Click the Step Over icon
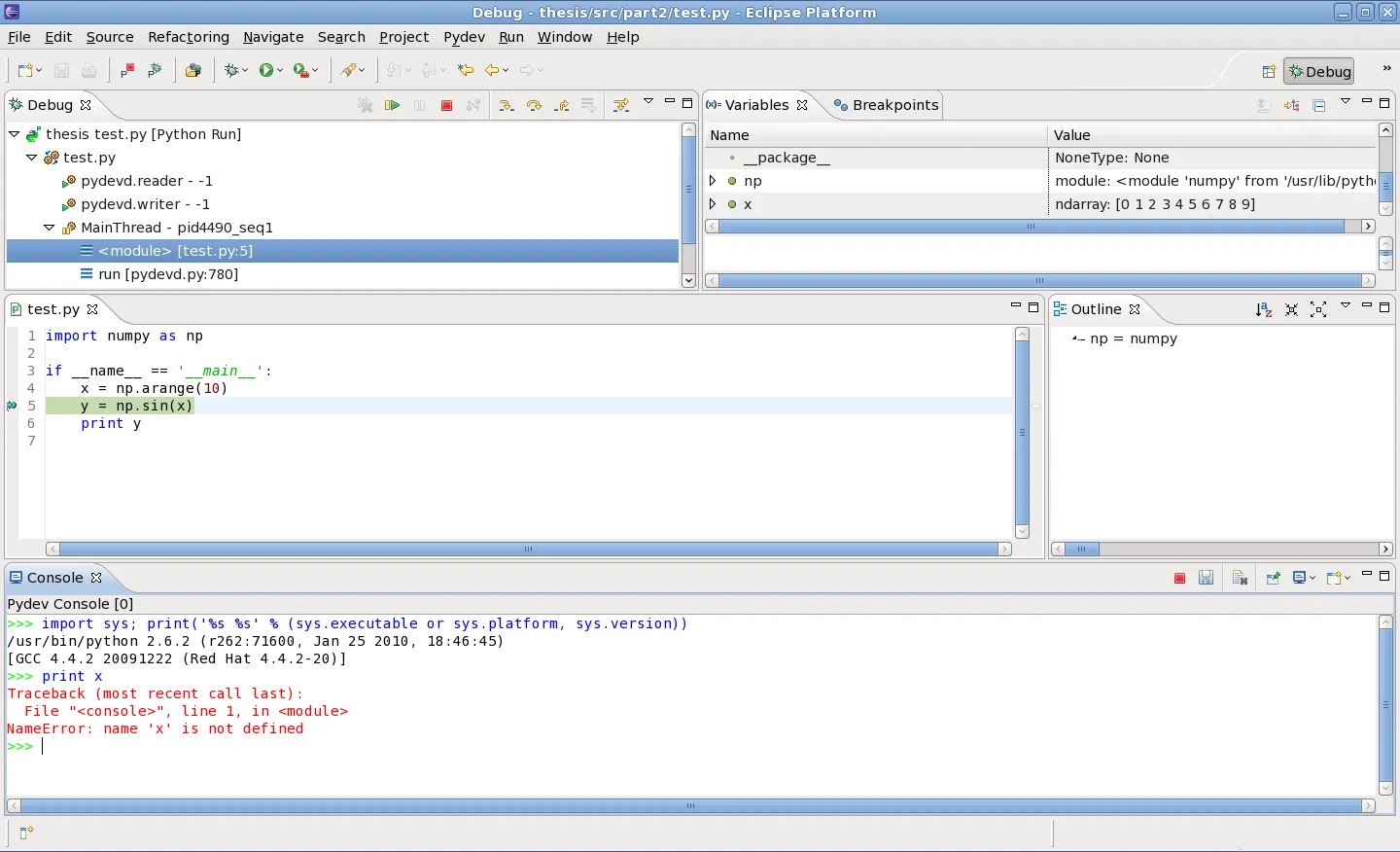The height and width of the screenshot is (852, 1400). tap(534, 105)
